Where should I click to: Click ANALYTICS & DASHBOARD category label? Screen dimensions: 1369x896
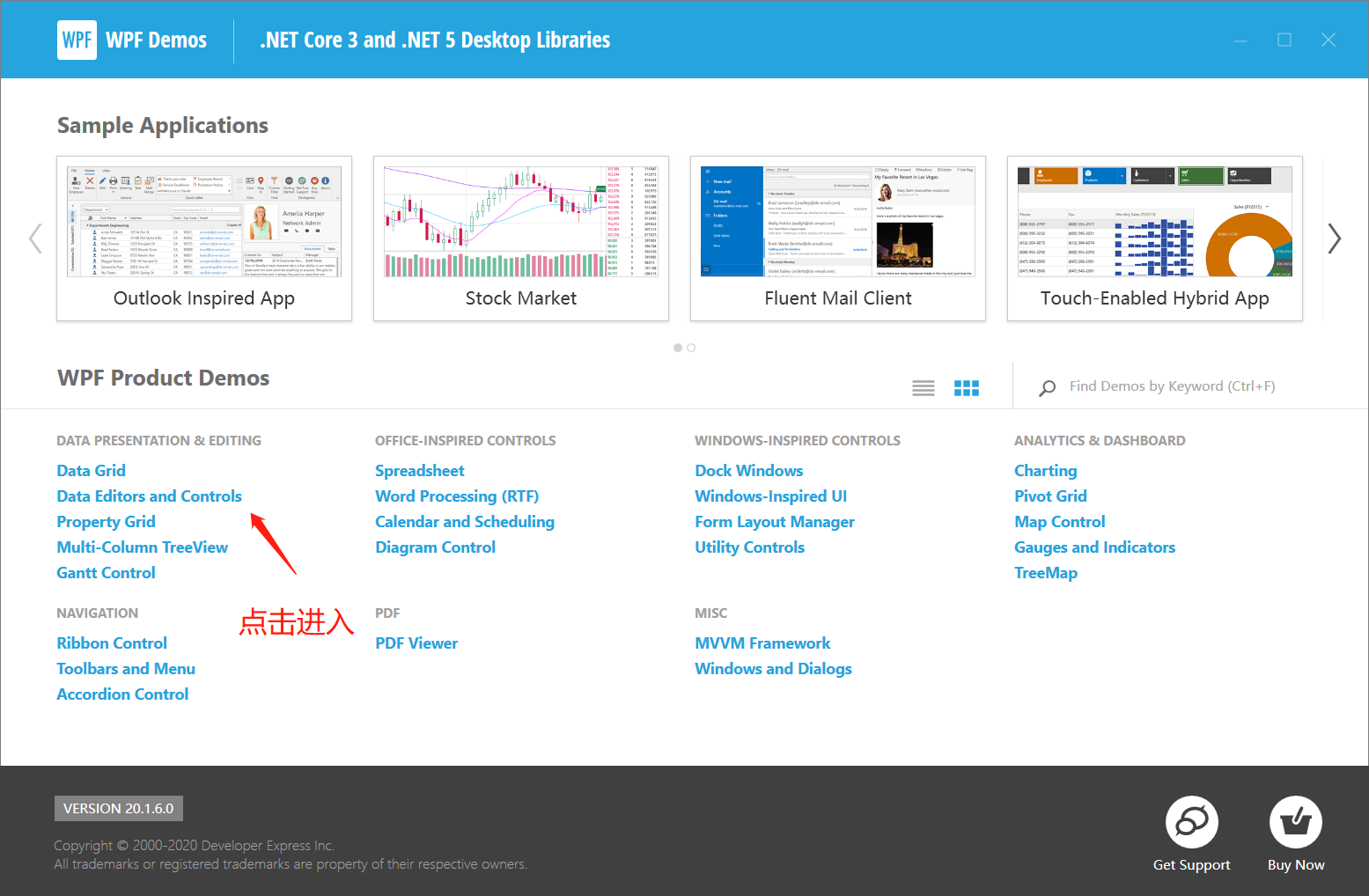click(x=1100, y=441)
